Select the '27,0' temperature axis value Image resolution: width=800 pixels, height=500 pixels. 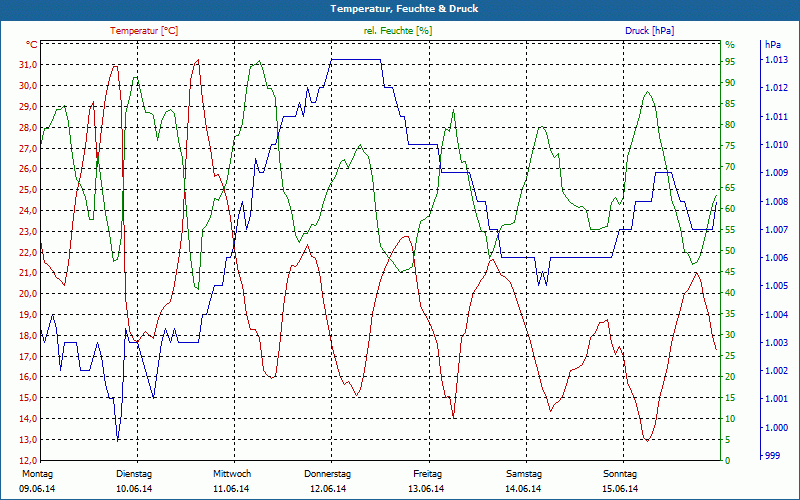[x=28, y=148]
